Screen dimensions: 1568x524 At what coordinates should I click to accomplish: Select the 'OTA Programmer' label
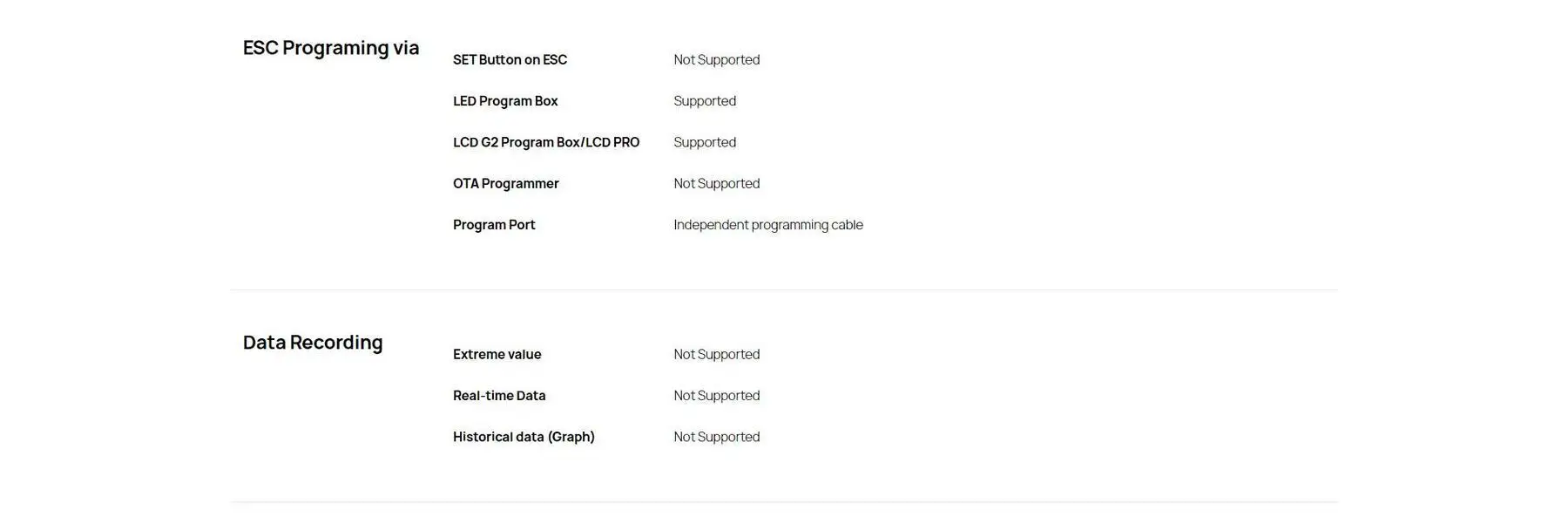(505, 184)
